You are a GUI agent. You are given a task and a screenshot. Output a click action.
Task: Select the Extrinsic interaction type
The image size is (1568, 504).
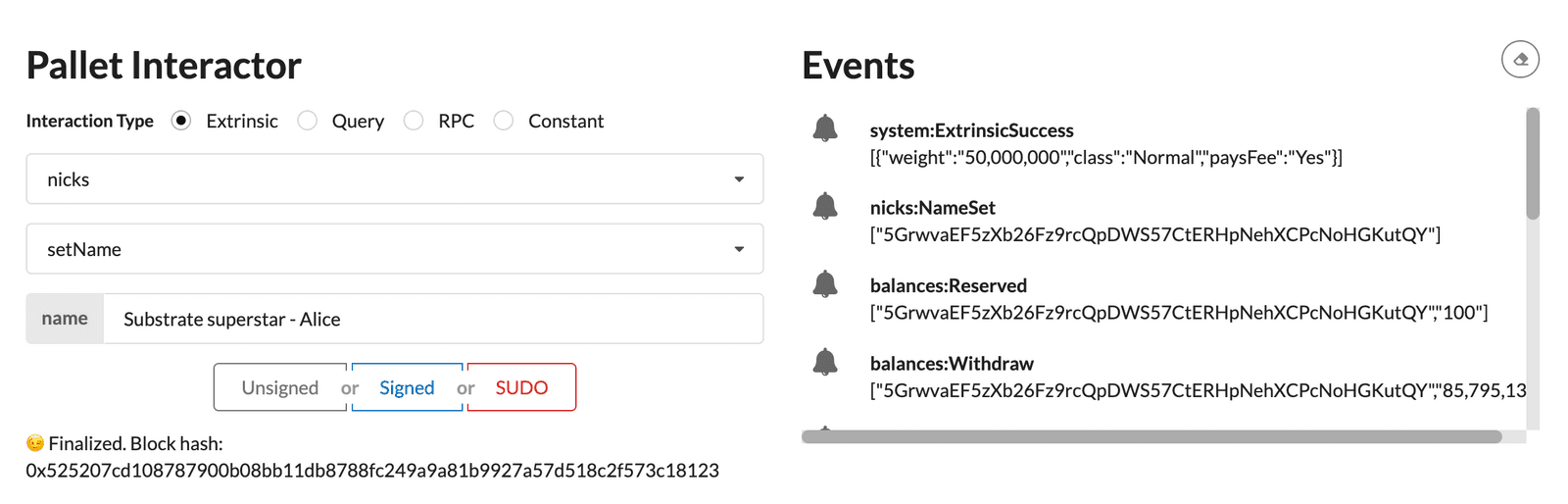point(181,121)
